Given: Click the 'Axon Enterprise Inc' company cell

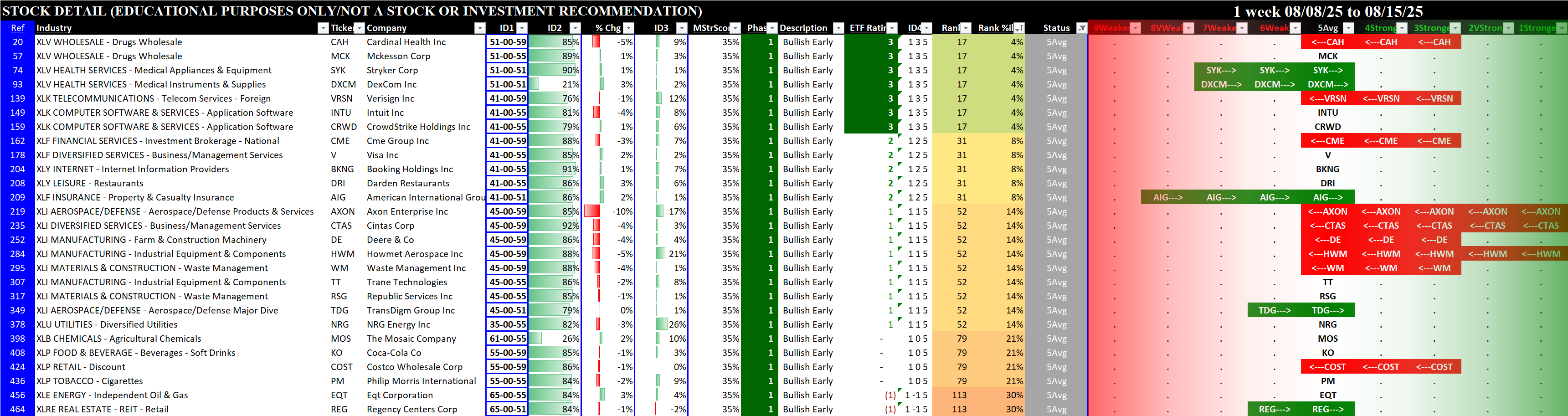Looking at the screenshot, I should pyautogui.click(x=407, y=211).
